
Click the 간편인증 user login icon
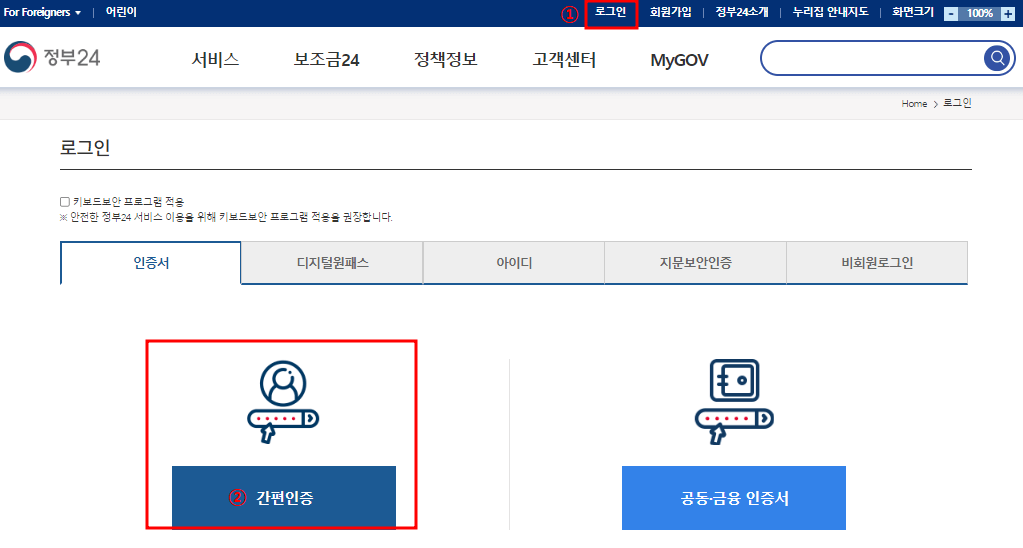[283, 401]
